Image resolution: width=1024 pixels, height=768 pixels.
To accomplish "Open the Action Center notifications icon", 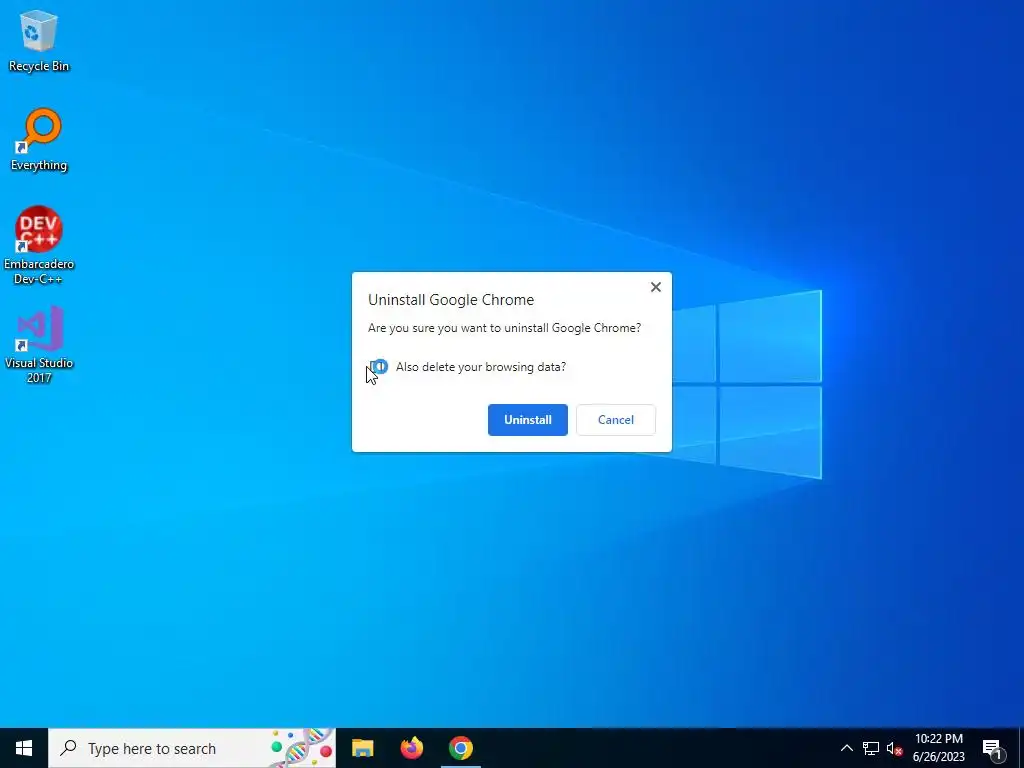I will click(993, 748).
